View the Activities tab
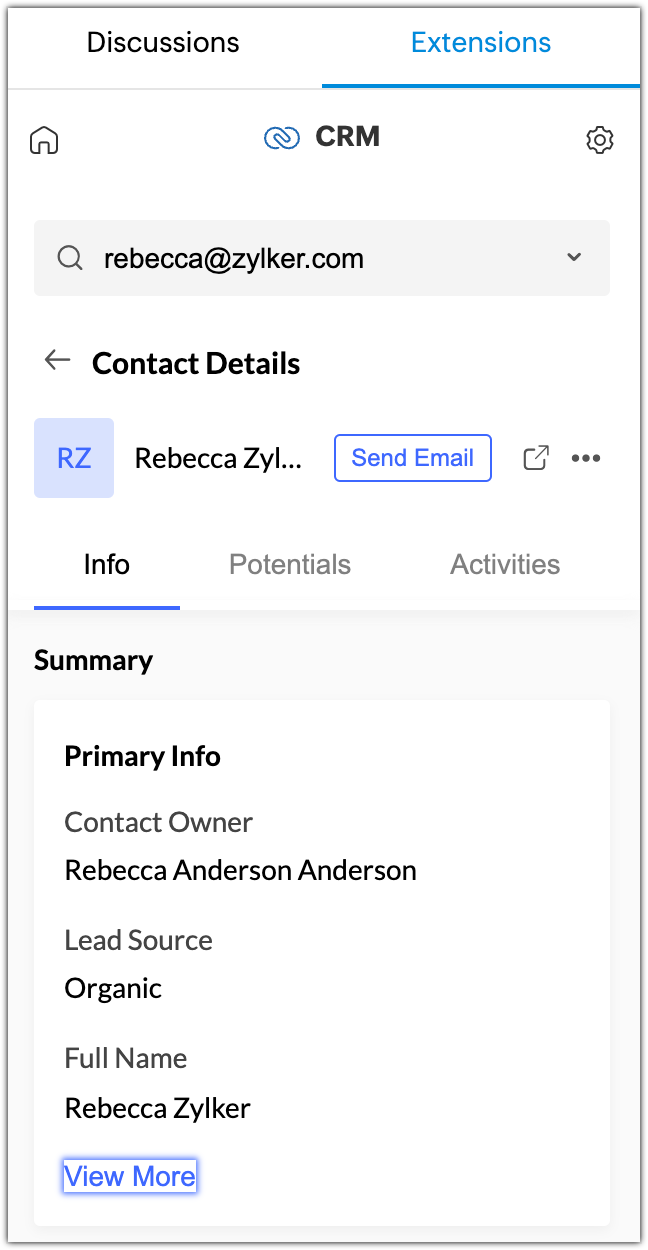Image resolution: width=648 pixels, height=1250 pixels. (505, 565)
